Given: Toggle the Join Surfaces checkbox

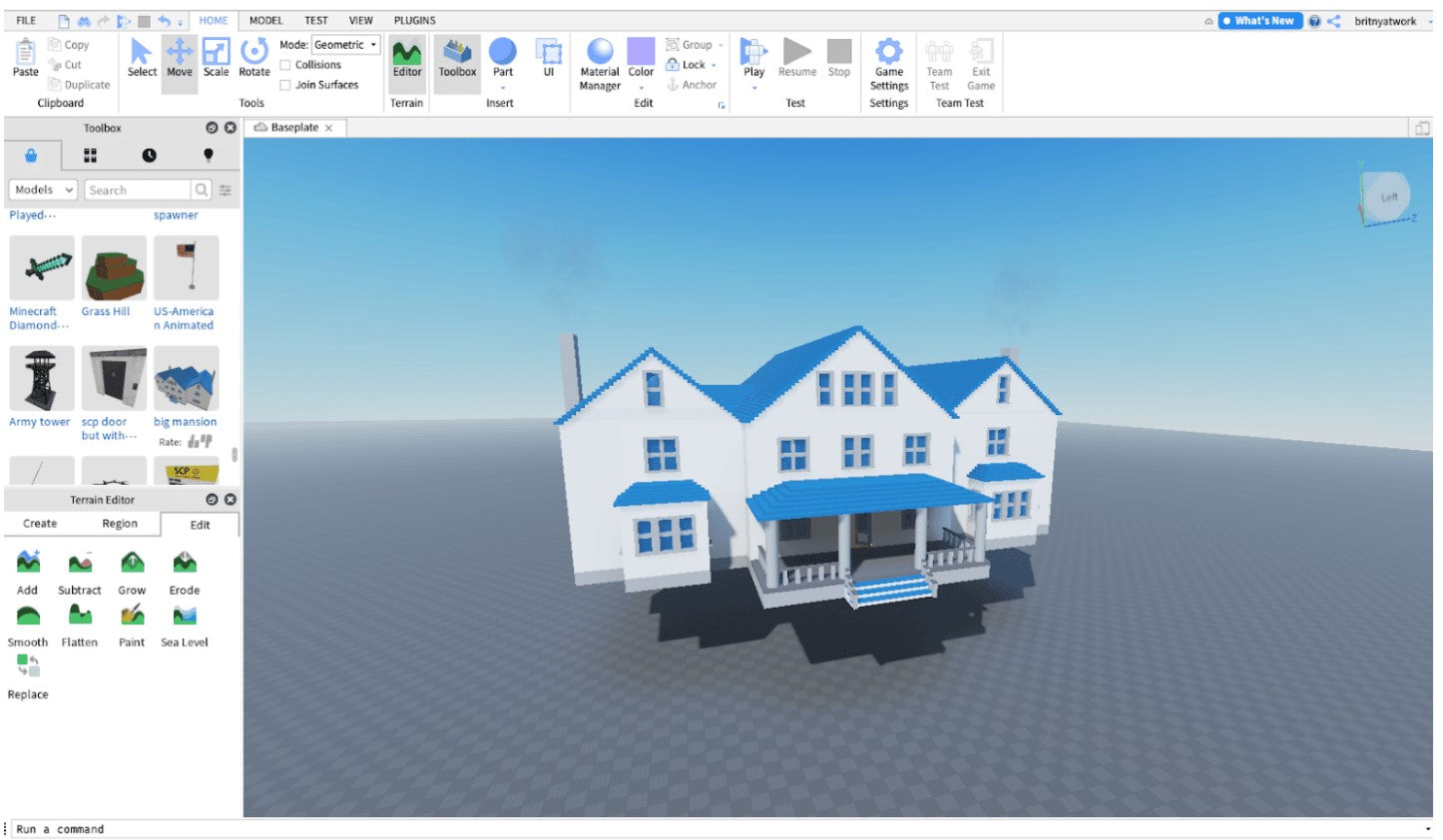Looking at the screenshot, I should [x=285, y=85].
